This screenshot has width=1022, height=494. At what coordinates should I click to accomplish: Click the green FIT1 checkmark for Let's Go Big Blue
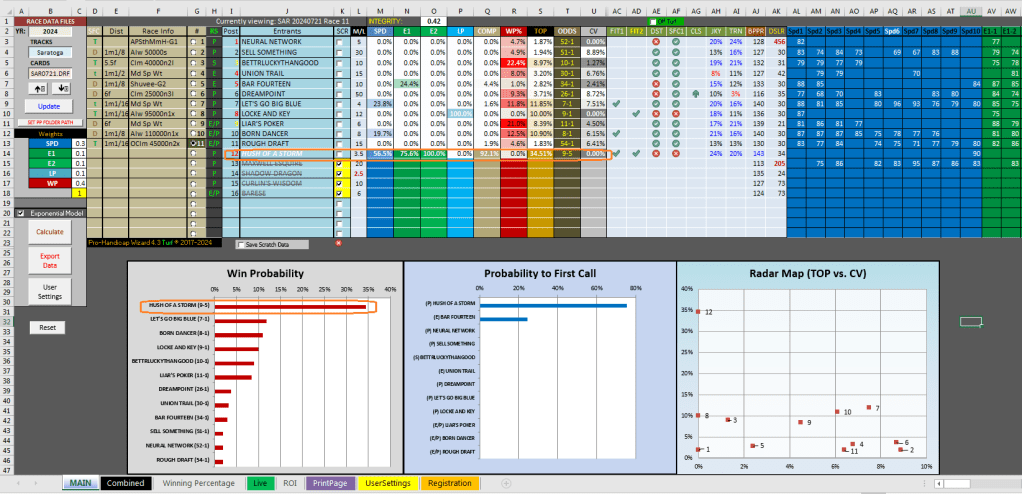coord(616,103)
